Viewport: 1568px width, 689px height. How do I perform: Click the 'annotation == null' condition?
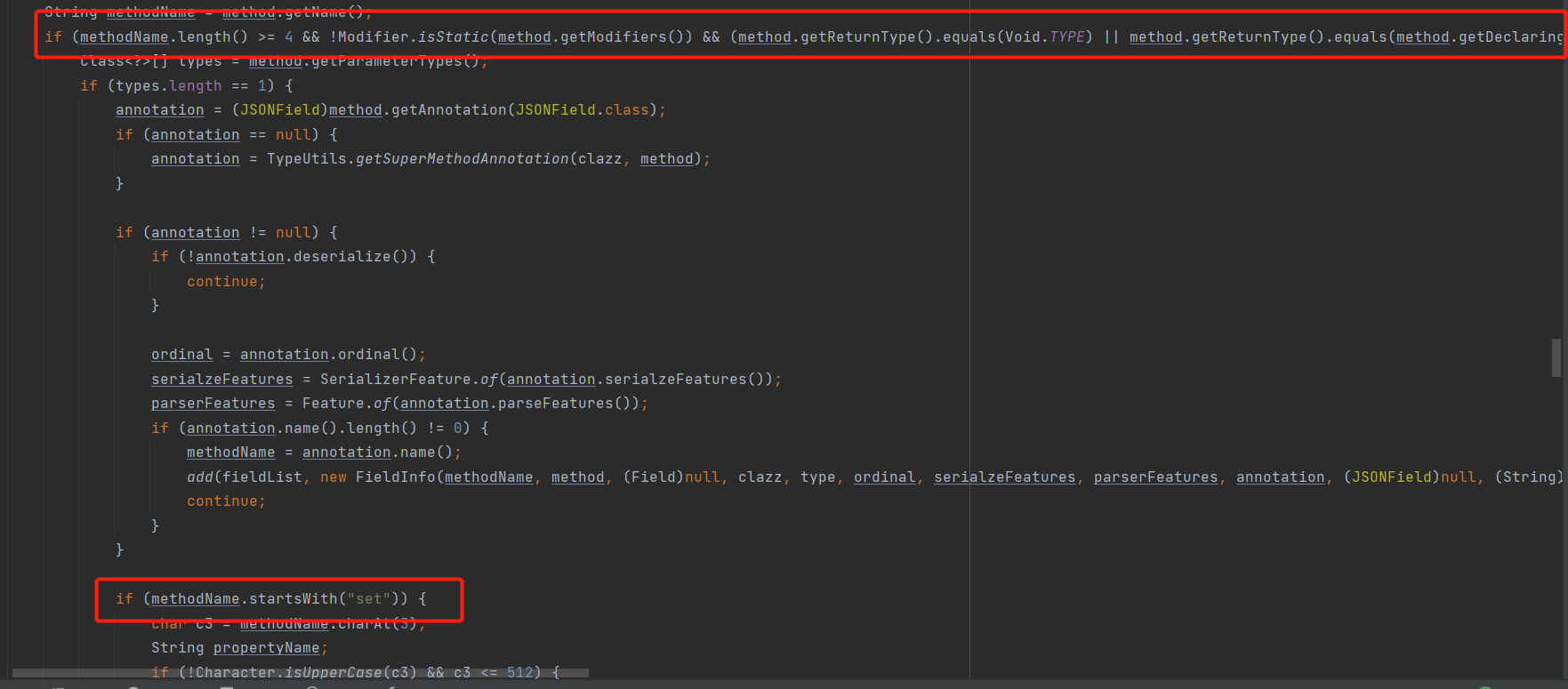230,134
